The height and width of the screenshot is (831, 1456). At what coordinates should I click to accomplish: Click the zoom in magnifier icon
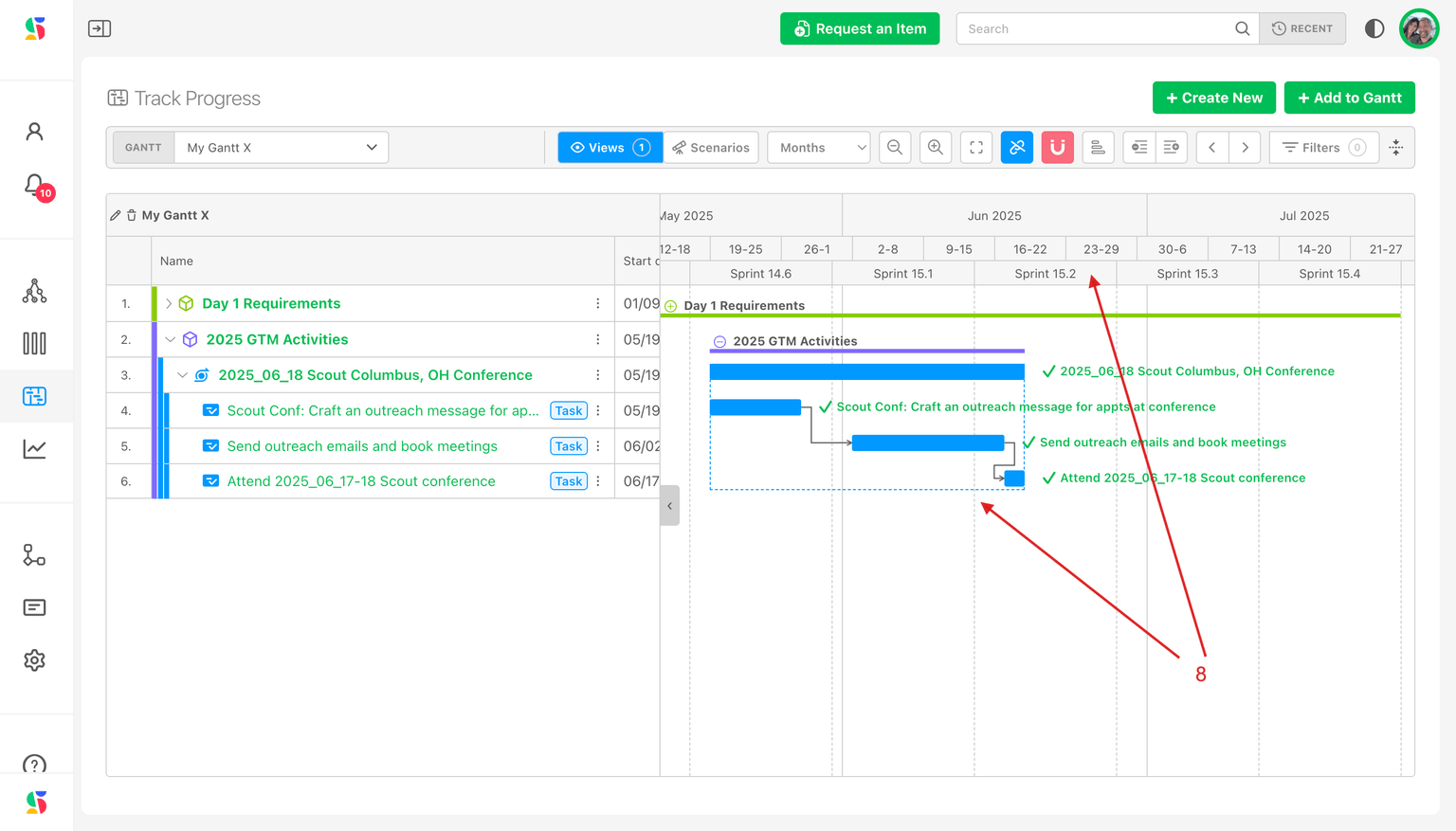pyautogui.click(x=936, y=148)
